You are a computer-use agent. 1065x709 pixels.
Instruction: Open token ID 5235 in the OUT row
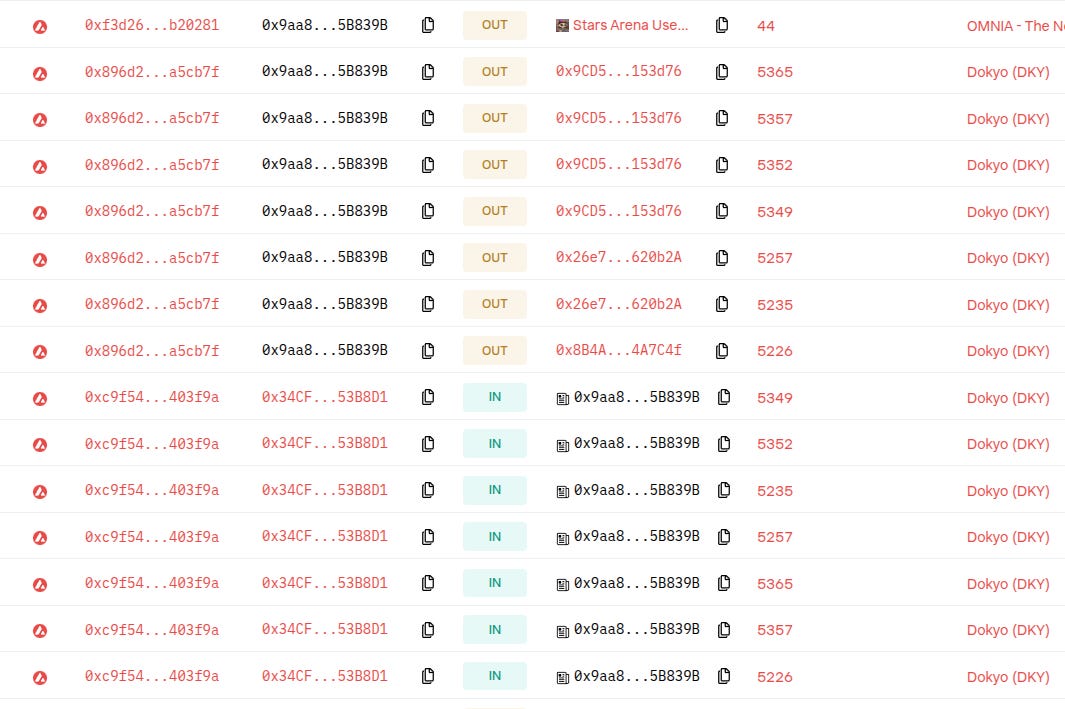(x=775, y=305)
